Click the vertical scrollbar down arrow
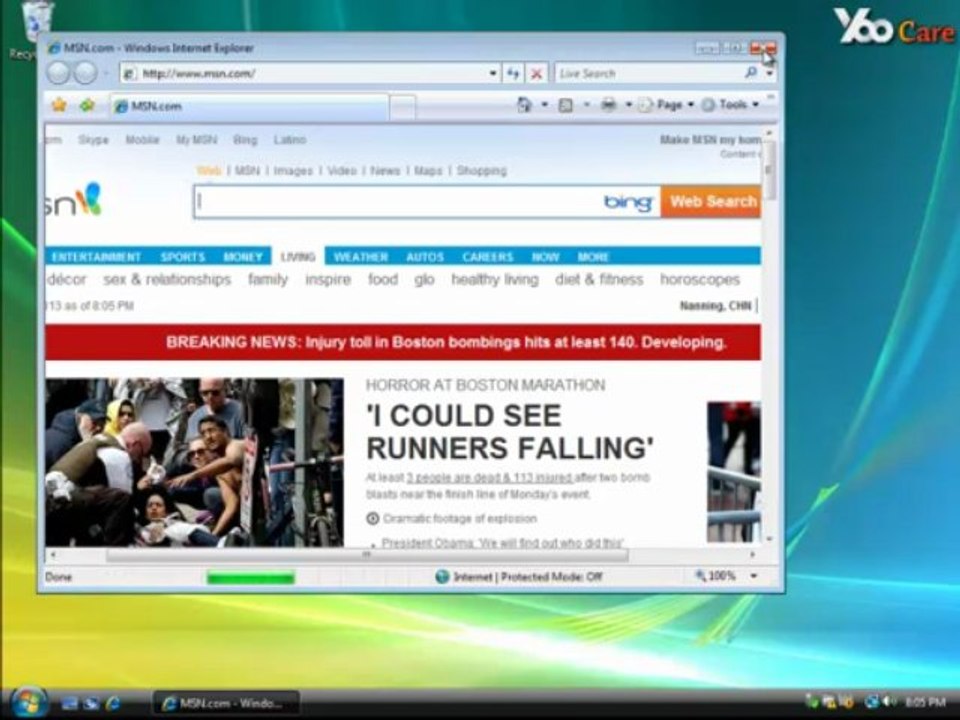Viewport: 960px width, 720px height. (x=770, y=539)
